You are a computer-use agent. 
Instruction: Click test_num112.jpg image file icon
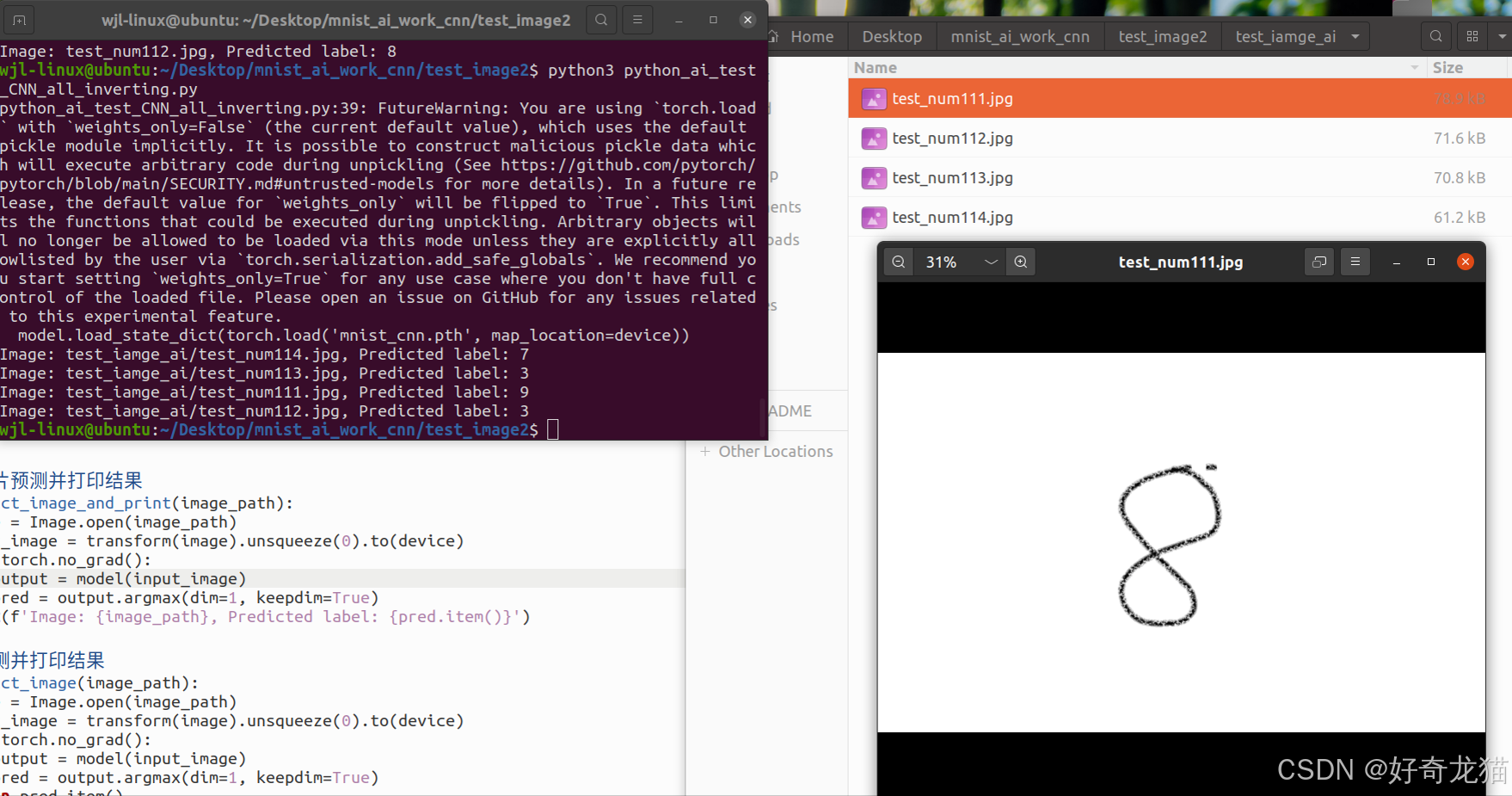(874, 138)
